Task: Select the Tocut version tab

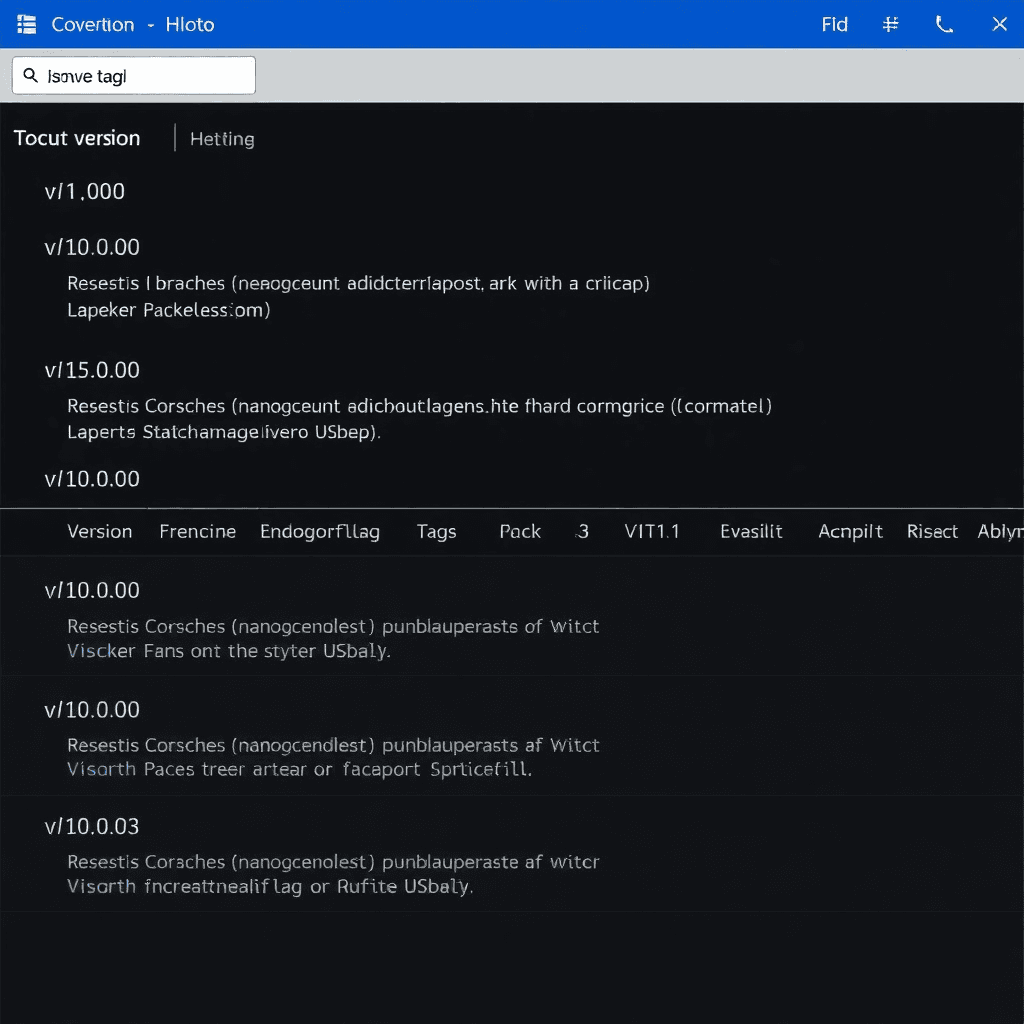Action: [x=77, y=138]
